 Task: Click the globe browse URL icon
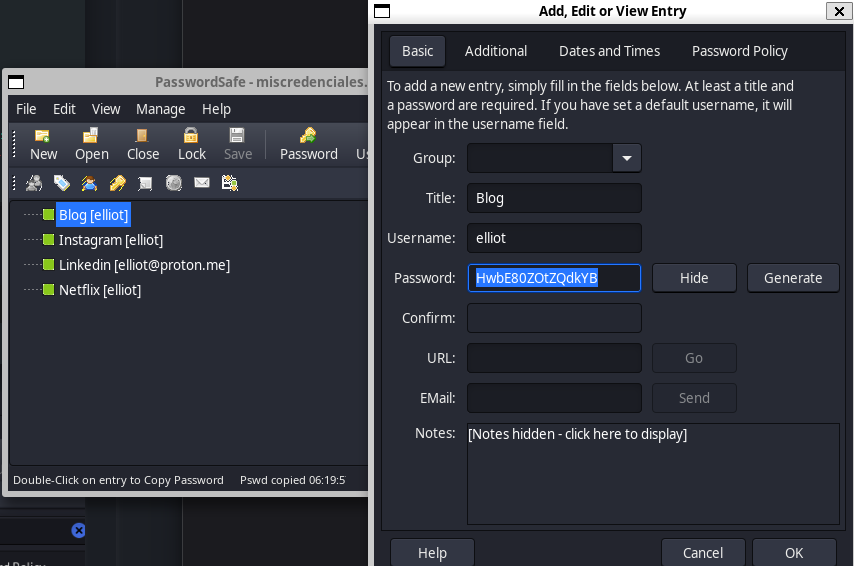(174, 183)
